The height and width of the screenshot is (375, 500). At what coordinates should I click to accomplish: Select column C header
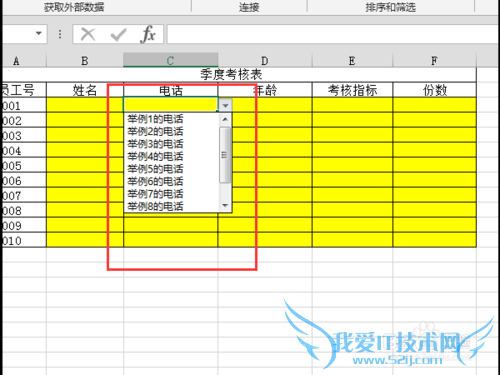coord(170,60)
